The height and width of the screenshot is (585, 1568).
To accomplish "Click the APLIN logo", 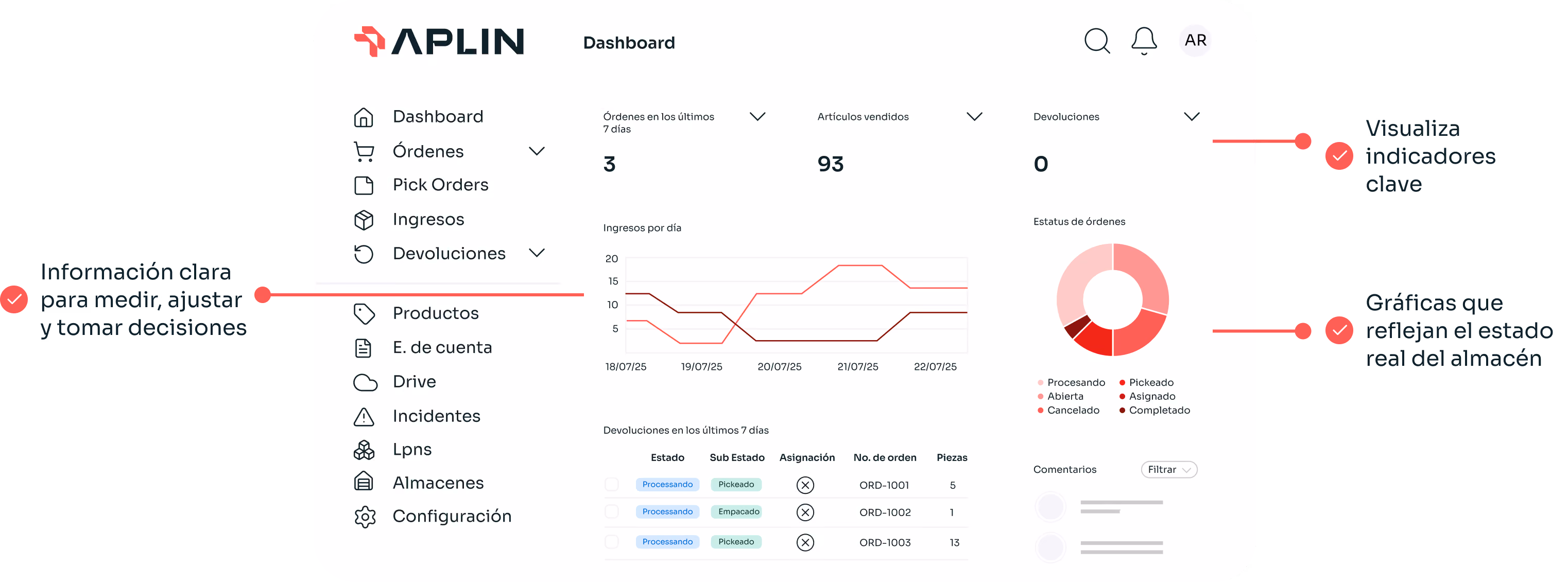I will (439, 41).
